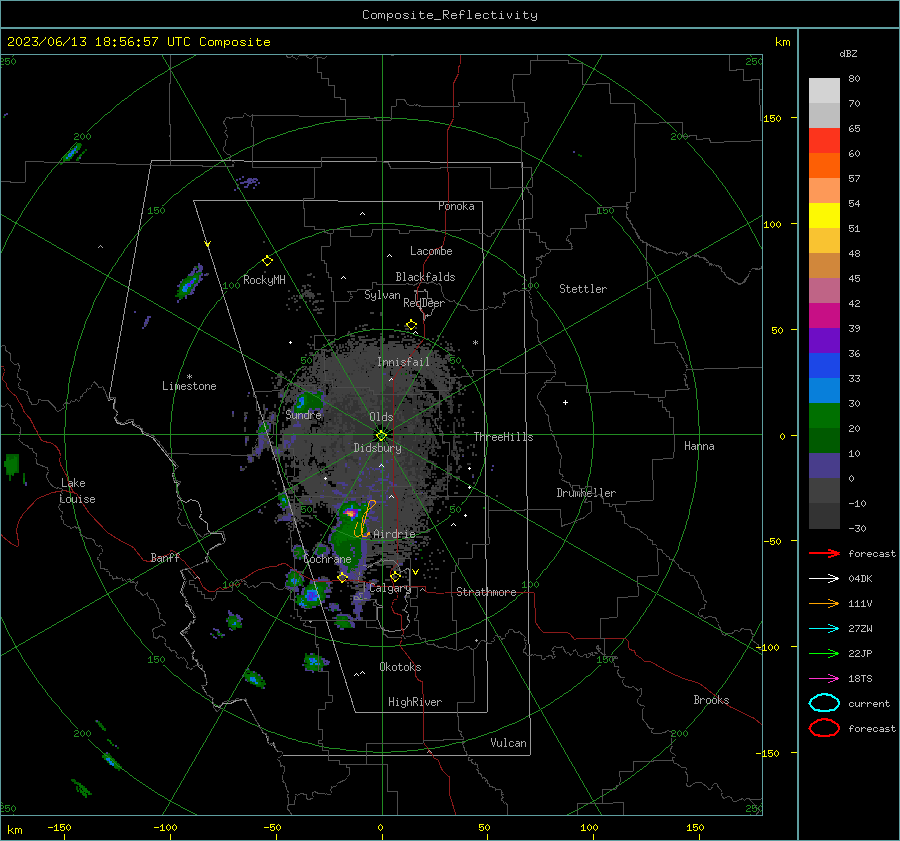The height and width of the screenshot is (841, 900).
Task: Click the red forecast ellipse legend icon
Action: tap(824, 728)
